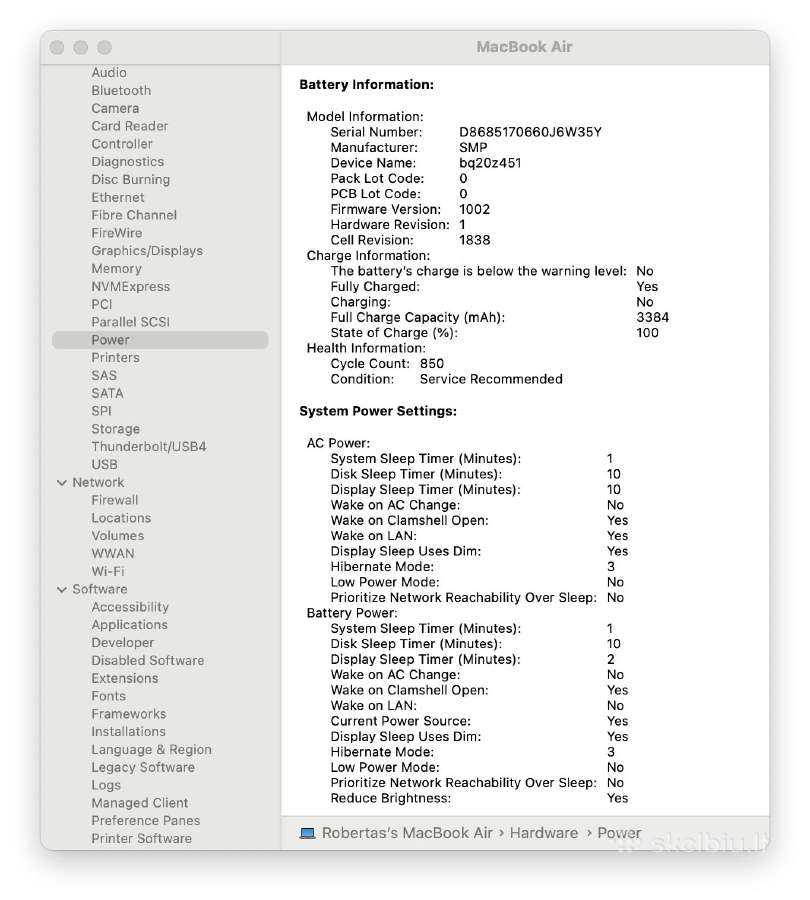Open Frameworks entry
The height and width of the screenshot is (900, 810).
129,714
